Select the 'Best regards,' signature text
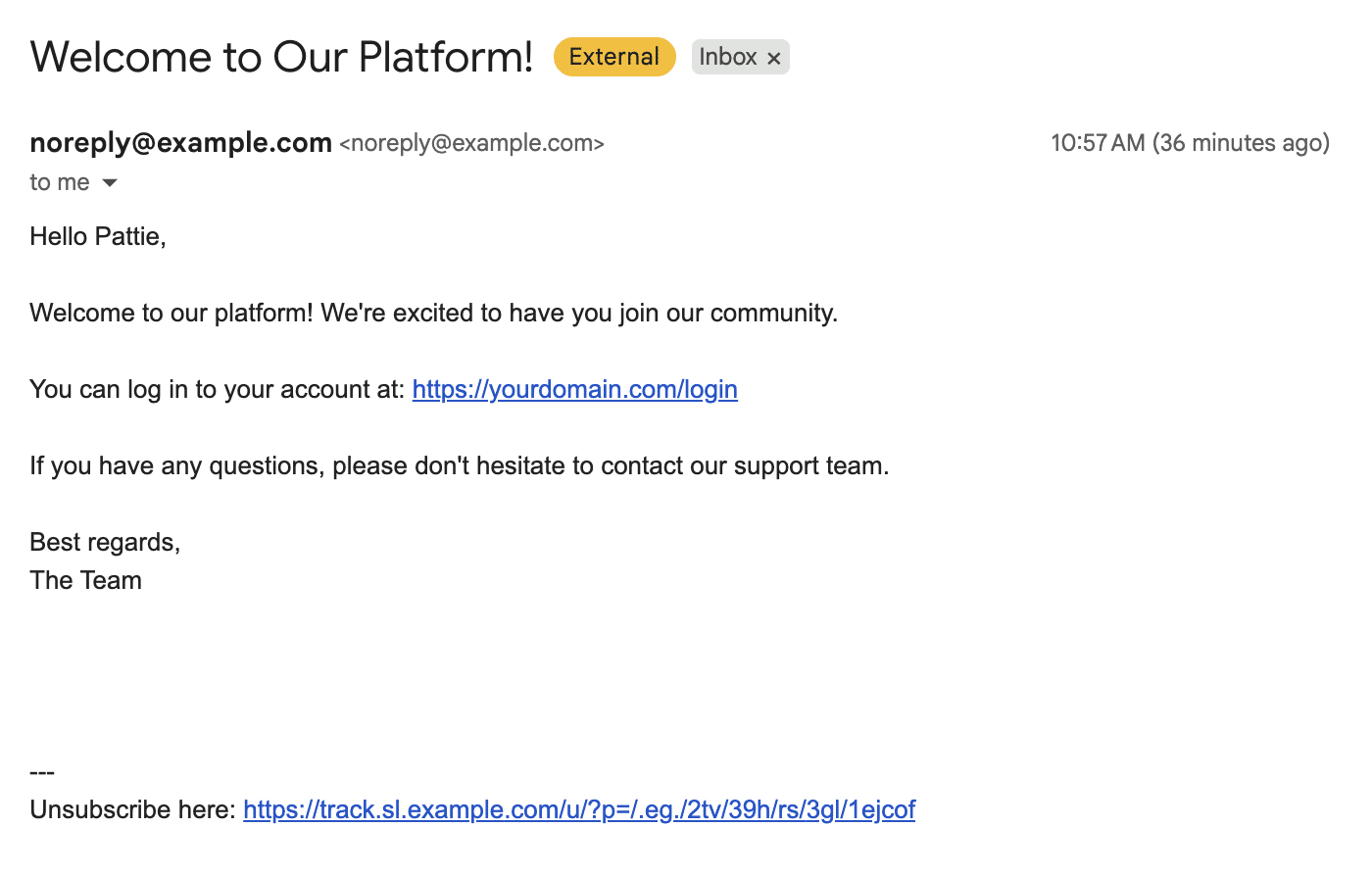 coord(104,541)
